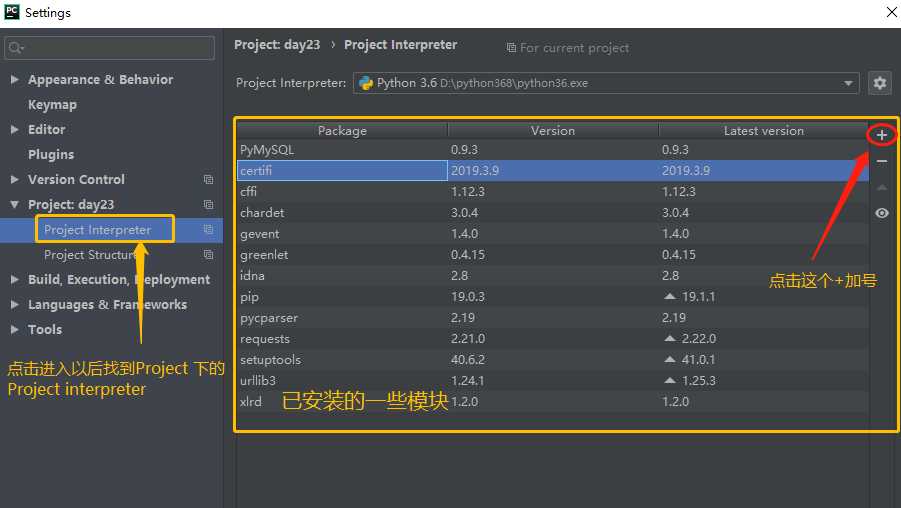Screen dimensions: 901x508
Task: Collapse the Project: day23 section
Action: pyautogui.click(x=14, y=205)
